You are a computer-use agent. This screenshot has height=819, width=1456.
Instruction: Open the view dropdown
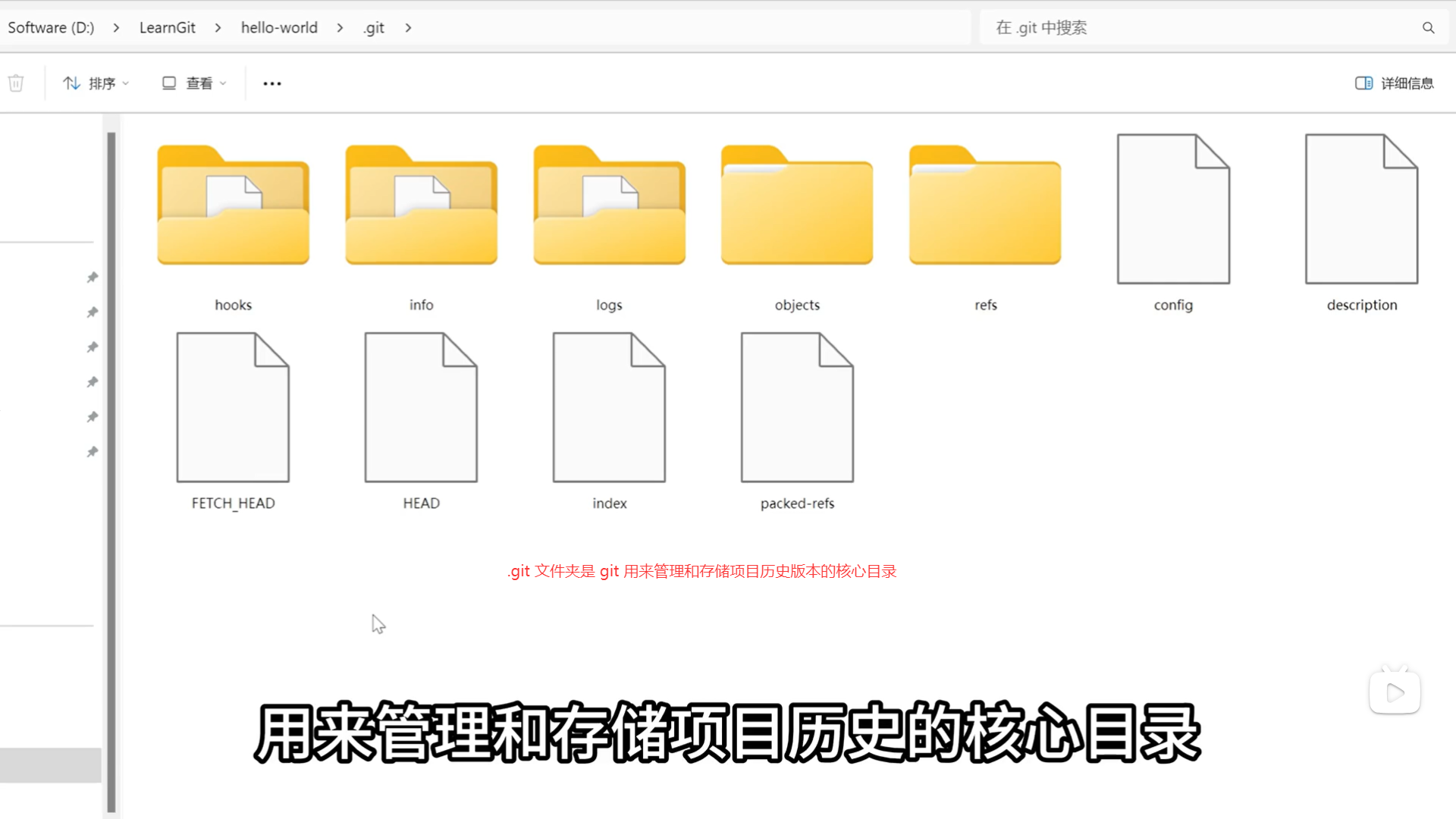(194, 83)
